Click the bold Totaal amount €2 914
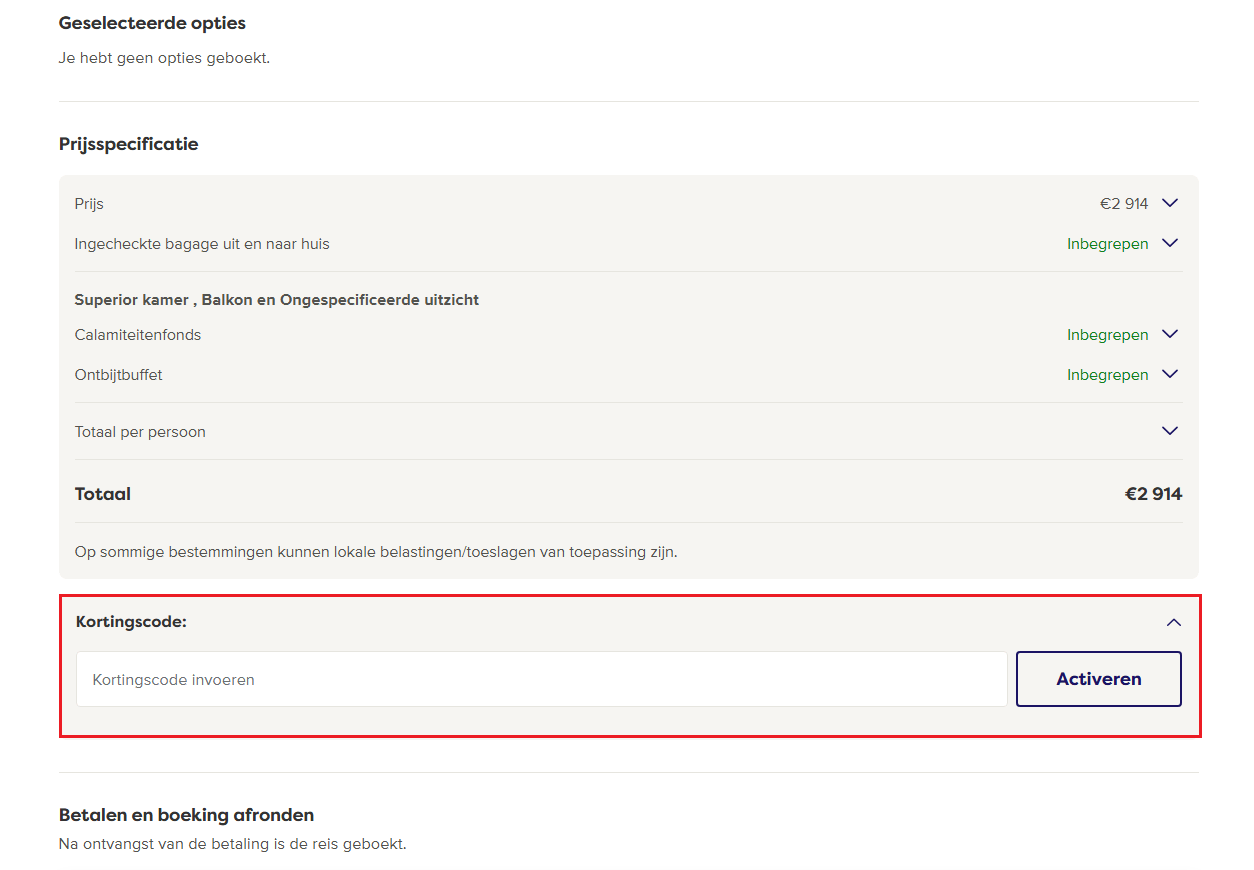Viewport: 1254px width, 870px height. (x=1153, y=494)
